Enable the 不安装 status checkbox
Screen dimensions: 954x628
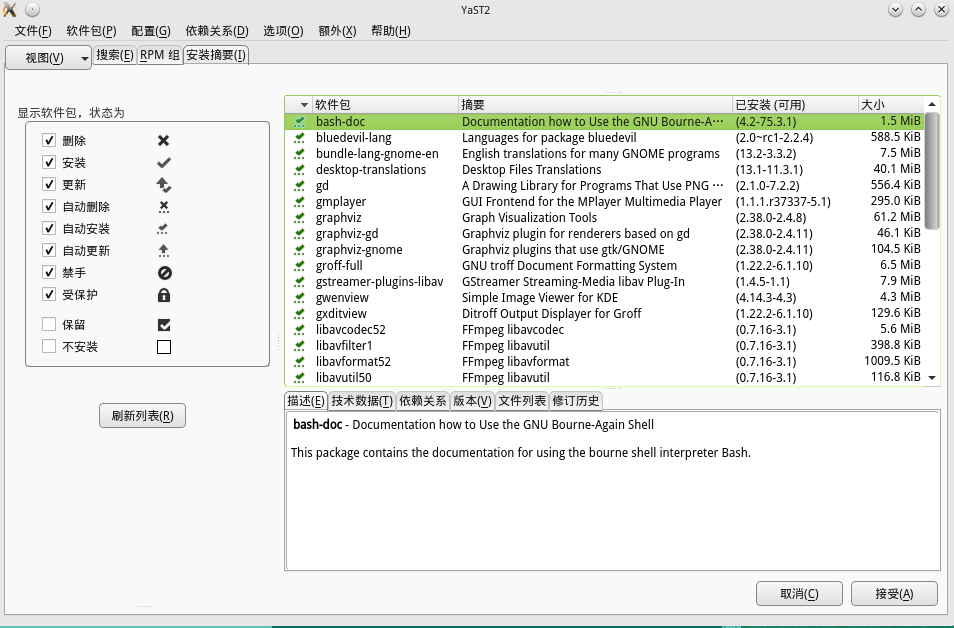(x=49, y=346)
